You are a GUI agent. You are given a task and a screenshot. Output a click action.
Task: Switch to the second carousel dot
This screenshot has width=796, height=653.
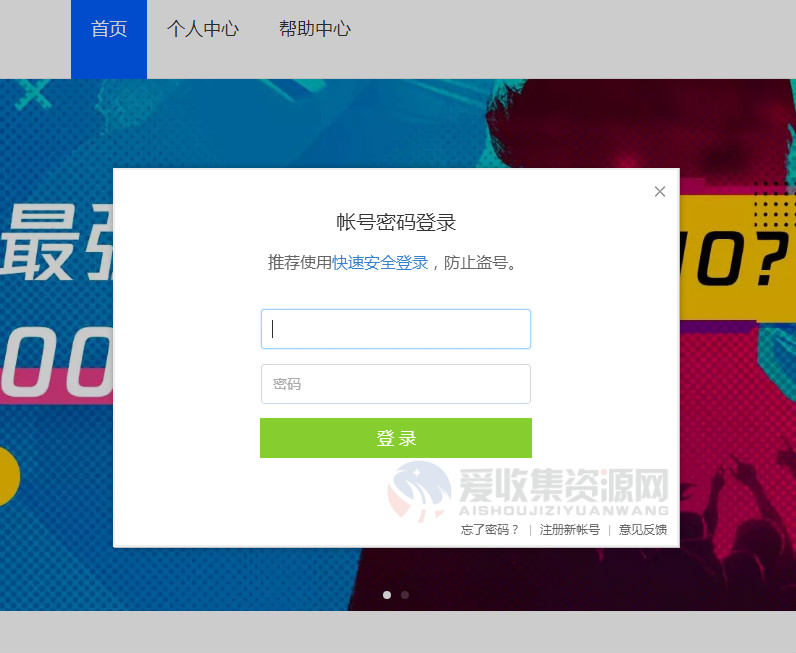405,595
